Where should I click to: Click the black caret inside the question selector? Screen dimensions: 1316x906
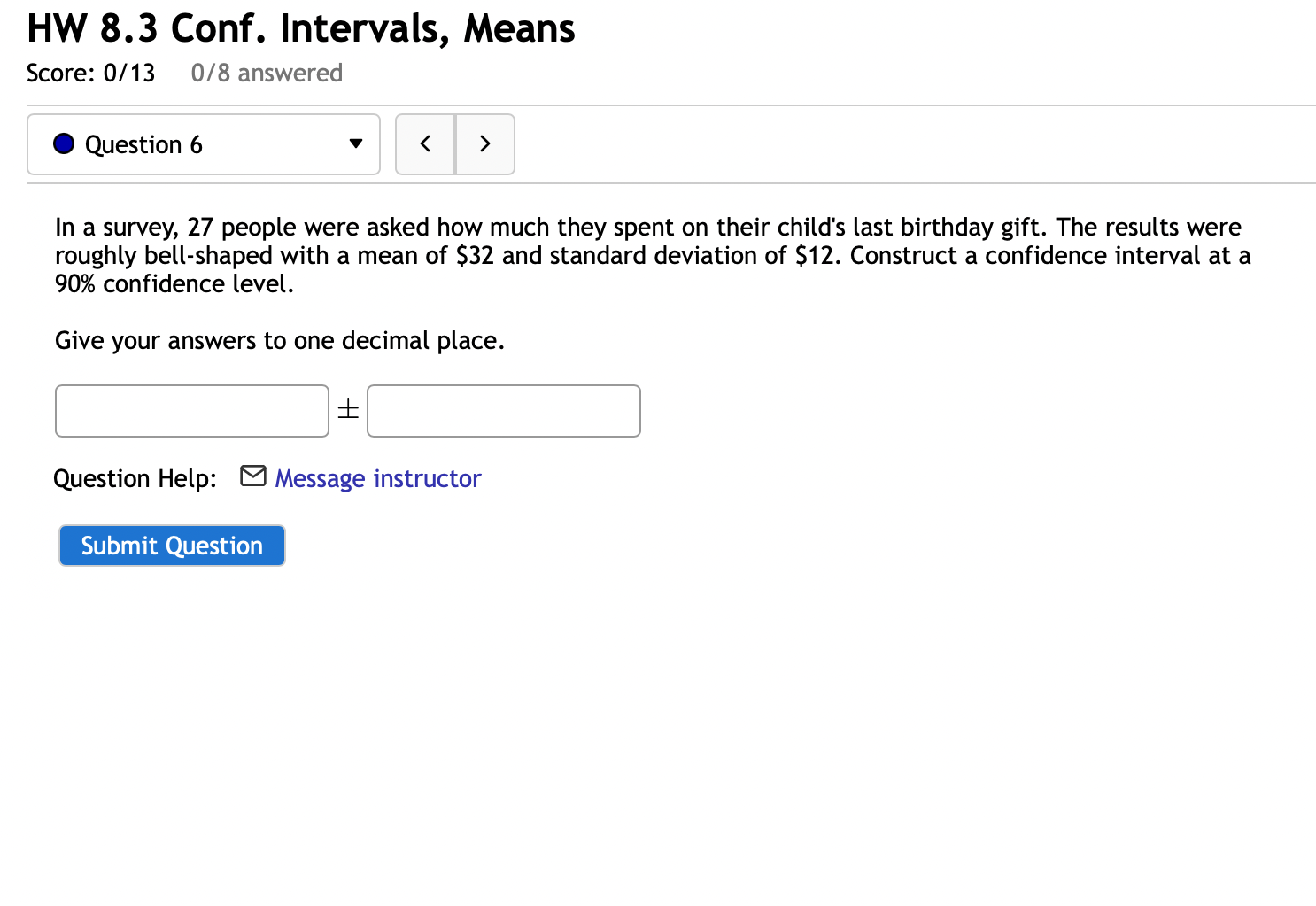click(356, 143)
